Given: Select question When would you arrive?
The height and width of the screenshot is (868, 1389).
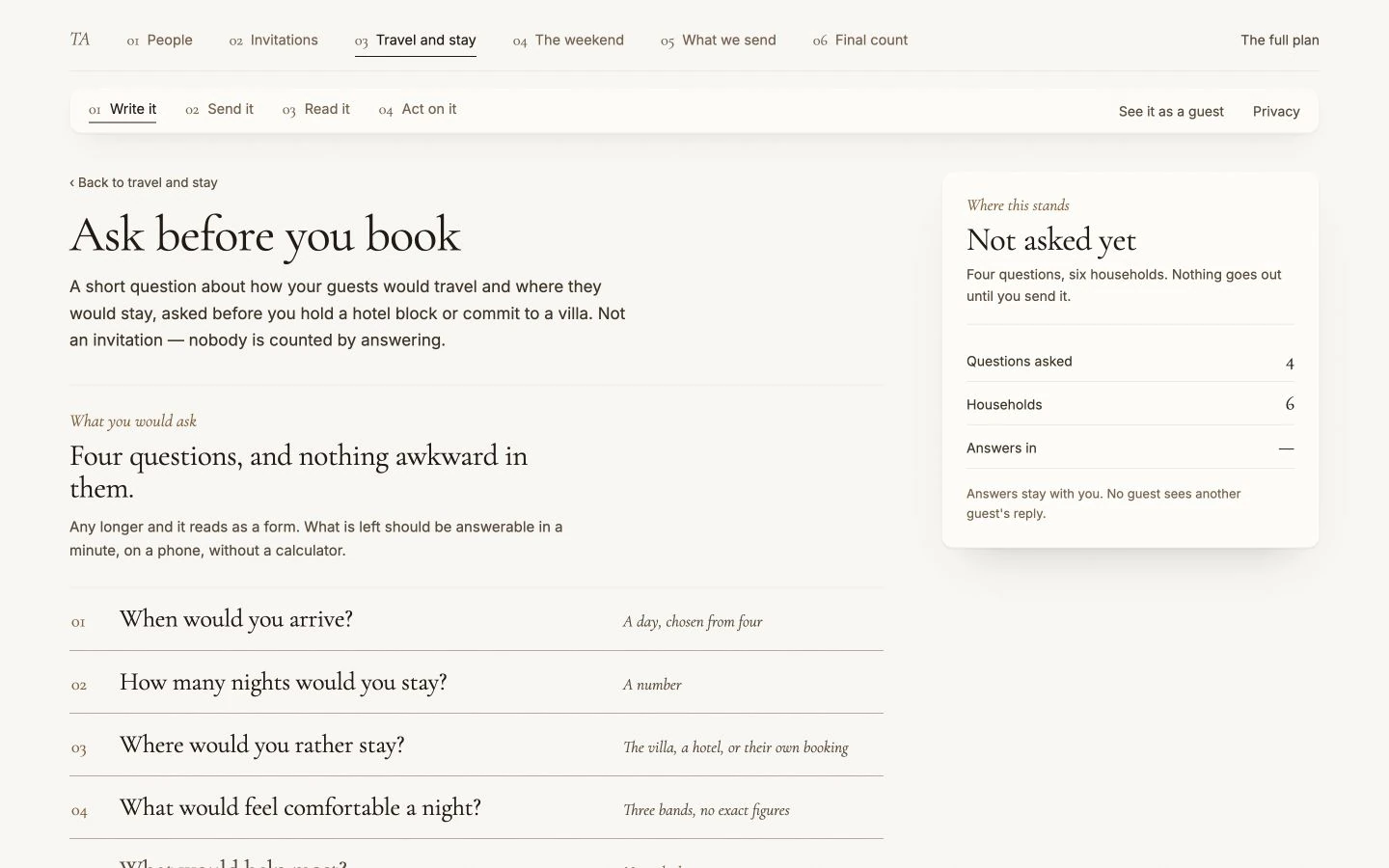Looking at the screenshot, I should 477,619.
